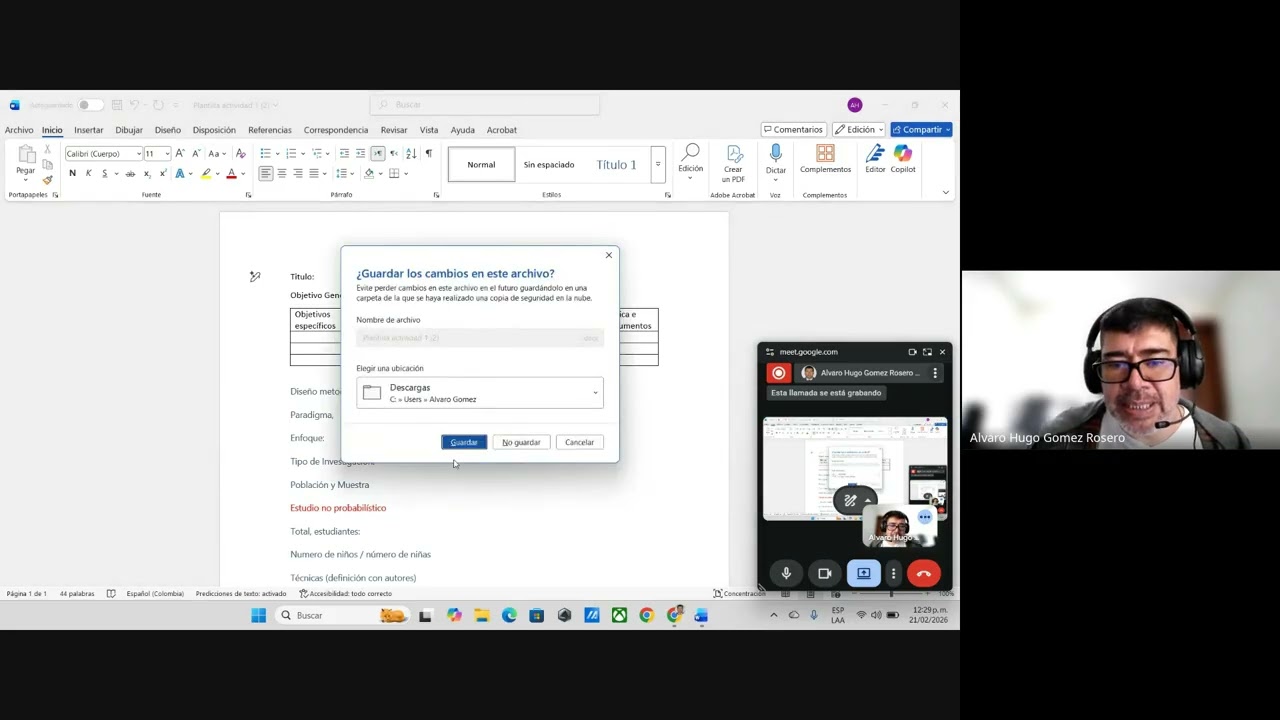Toggle strikethrough formatting
Viewport: 1280px width, 720px height.
click(130, 174)
